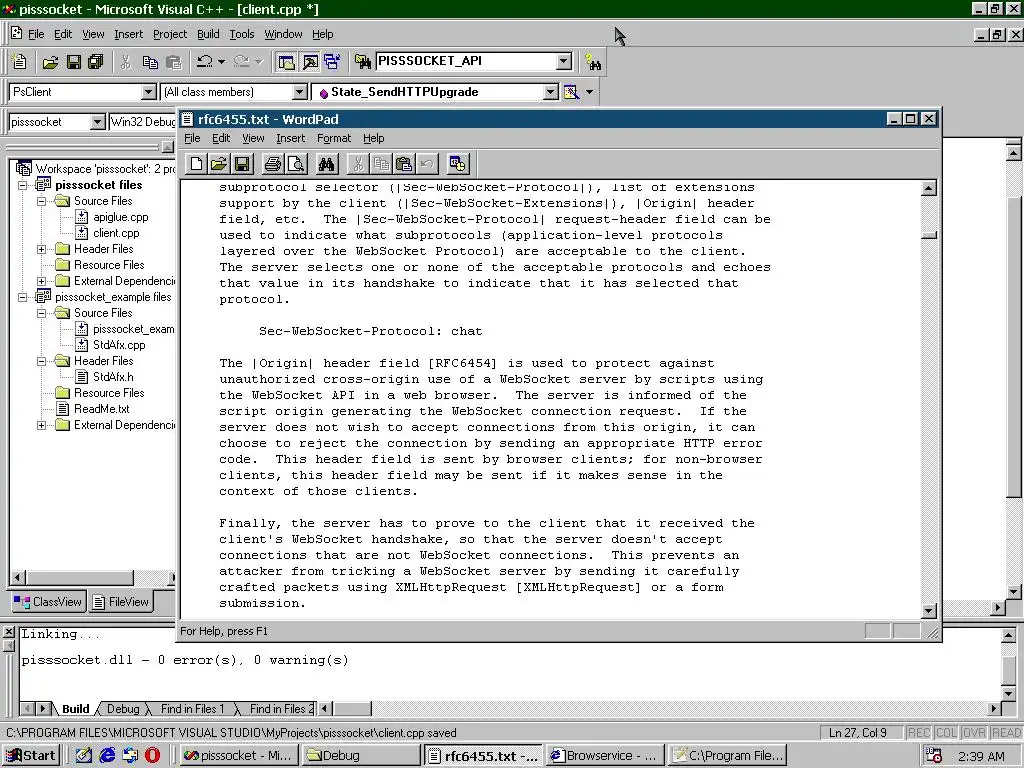Click Find in Files binoculars icon
The width and height of the screenshot is (1024, 768).
[x=362, y=62]
